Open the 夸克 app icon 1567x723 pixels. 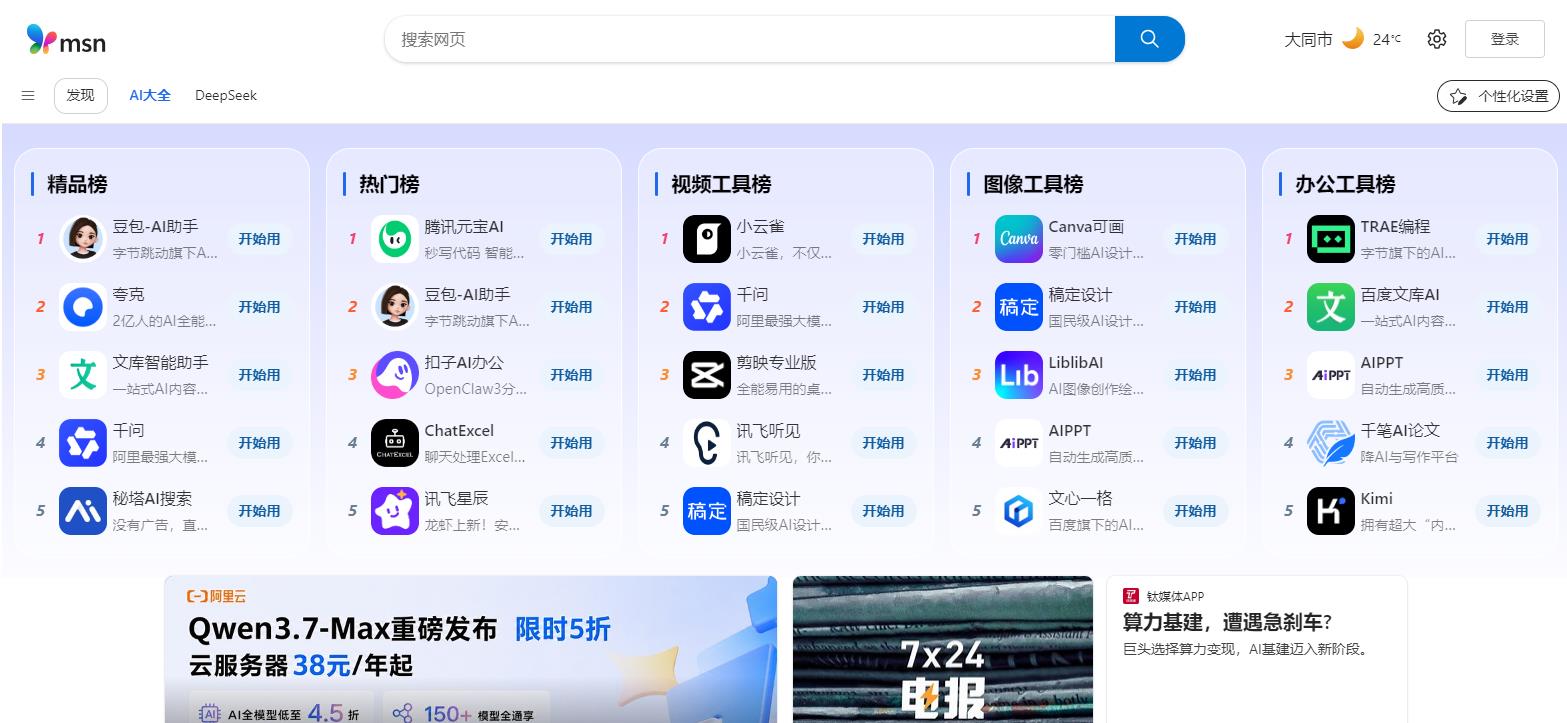click(83, 307)
